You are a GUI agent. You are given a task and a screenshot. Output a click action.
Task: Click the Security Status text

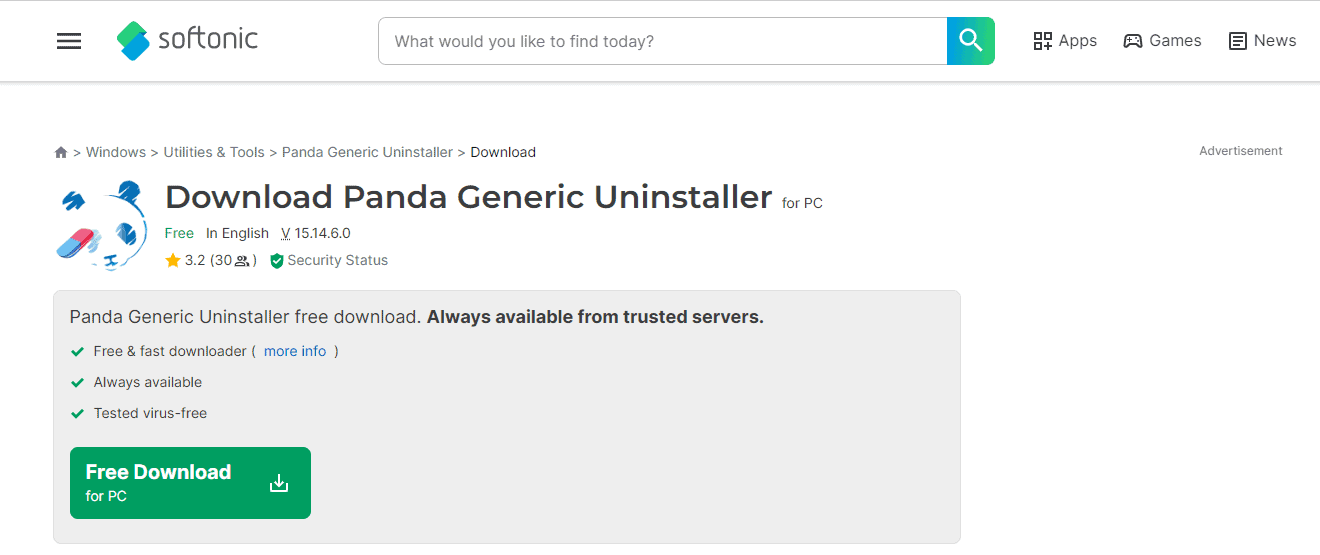337,261
